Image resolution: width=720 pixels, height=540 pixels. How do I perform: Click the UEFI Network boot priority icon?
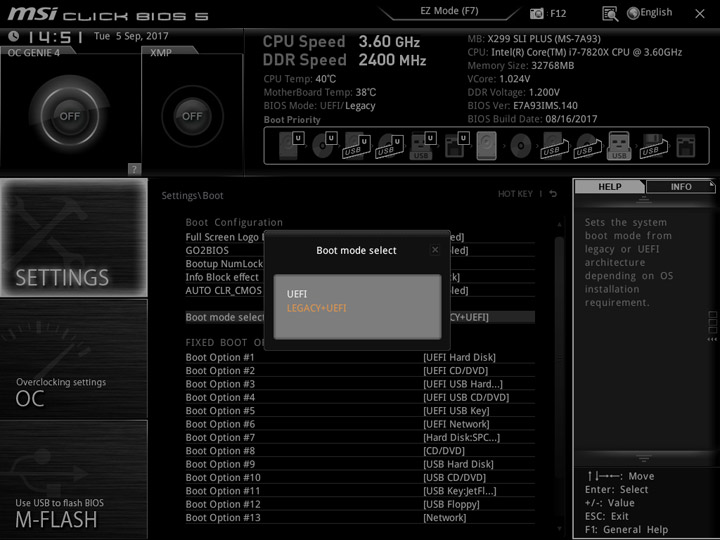[457, 145]
